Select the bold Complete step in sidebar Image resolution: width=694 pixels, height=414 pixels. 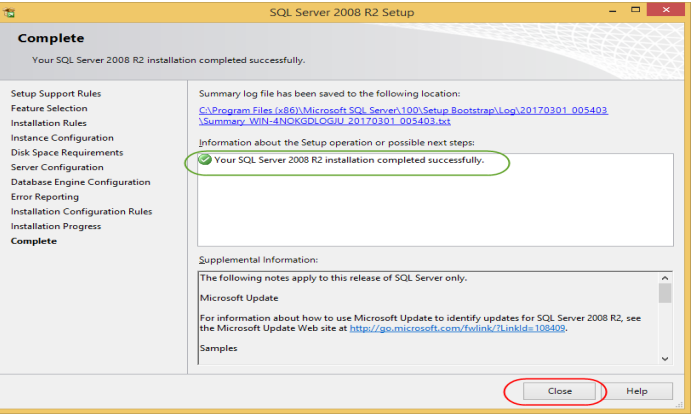coord(34,241)
